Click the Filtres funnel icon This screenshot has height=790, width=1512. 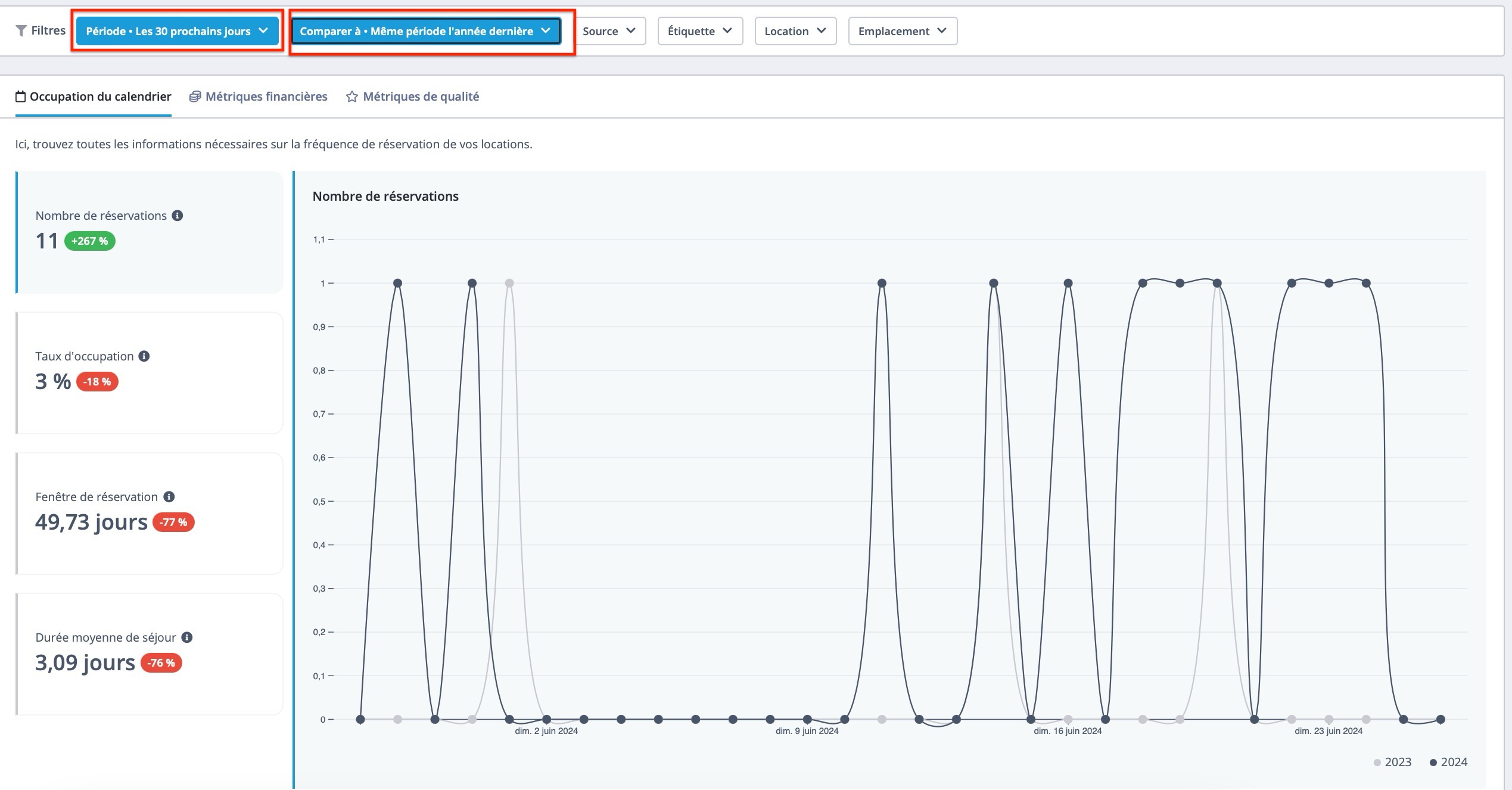(21, 30)
